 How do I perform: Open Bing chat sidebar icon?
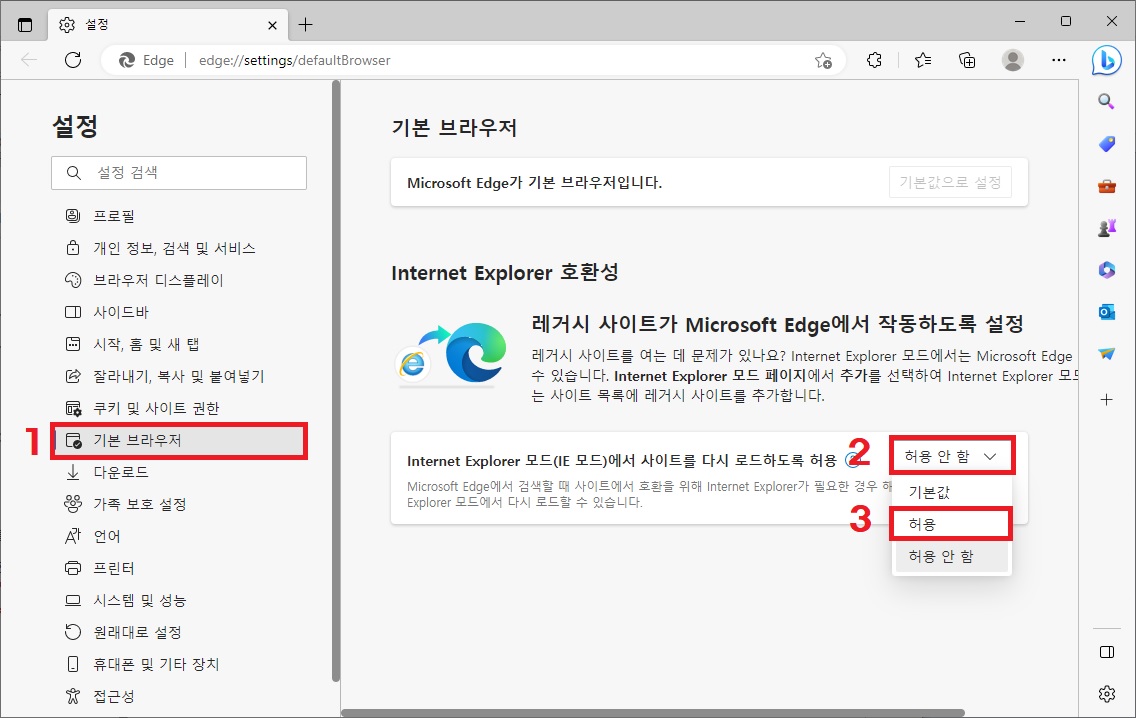coord(1107,60)
